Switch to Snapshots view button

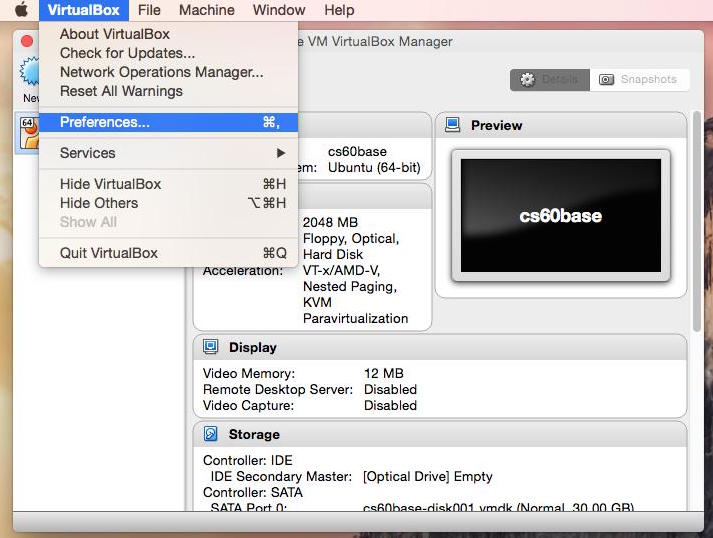639,80
